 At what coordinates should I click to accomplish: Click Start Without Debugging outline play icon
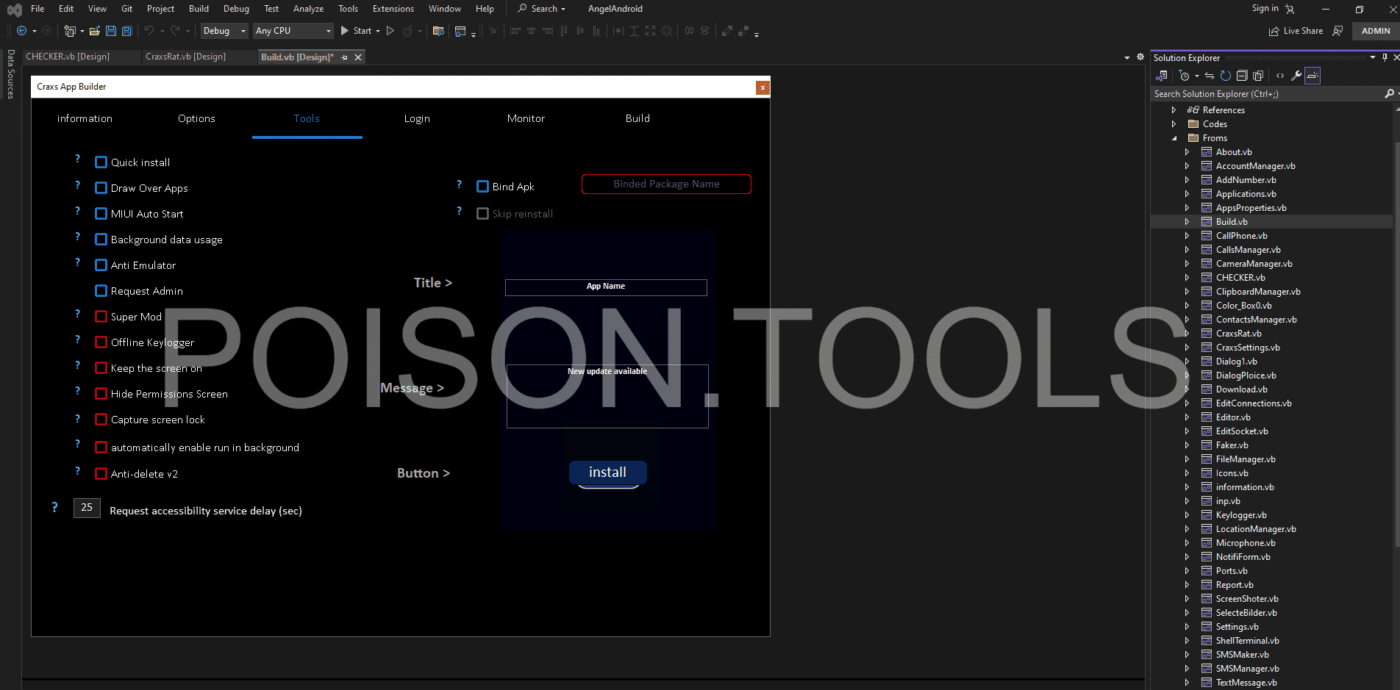pyautogui.click(x=390, y=31)
